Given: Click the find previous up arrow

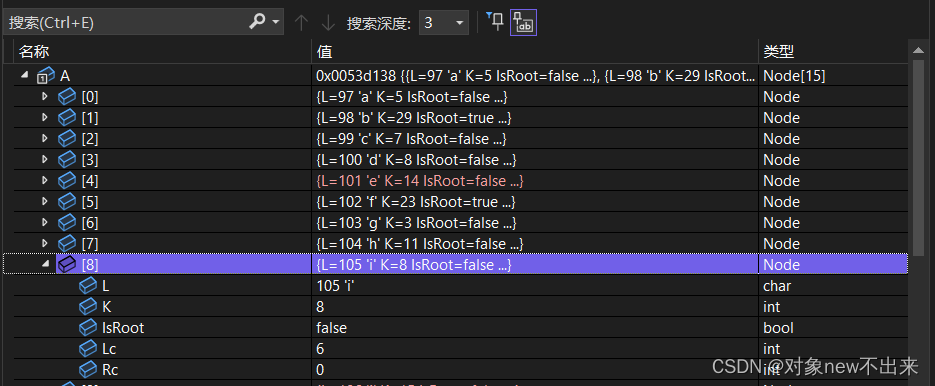Looking at the screenshot, I should (x=302, y=23).
